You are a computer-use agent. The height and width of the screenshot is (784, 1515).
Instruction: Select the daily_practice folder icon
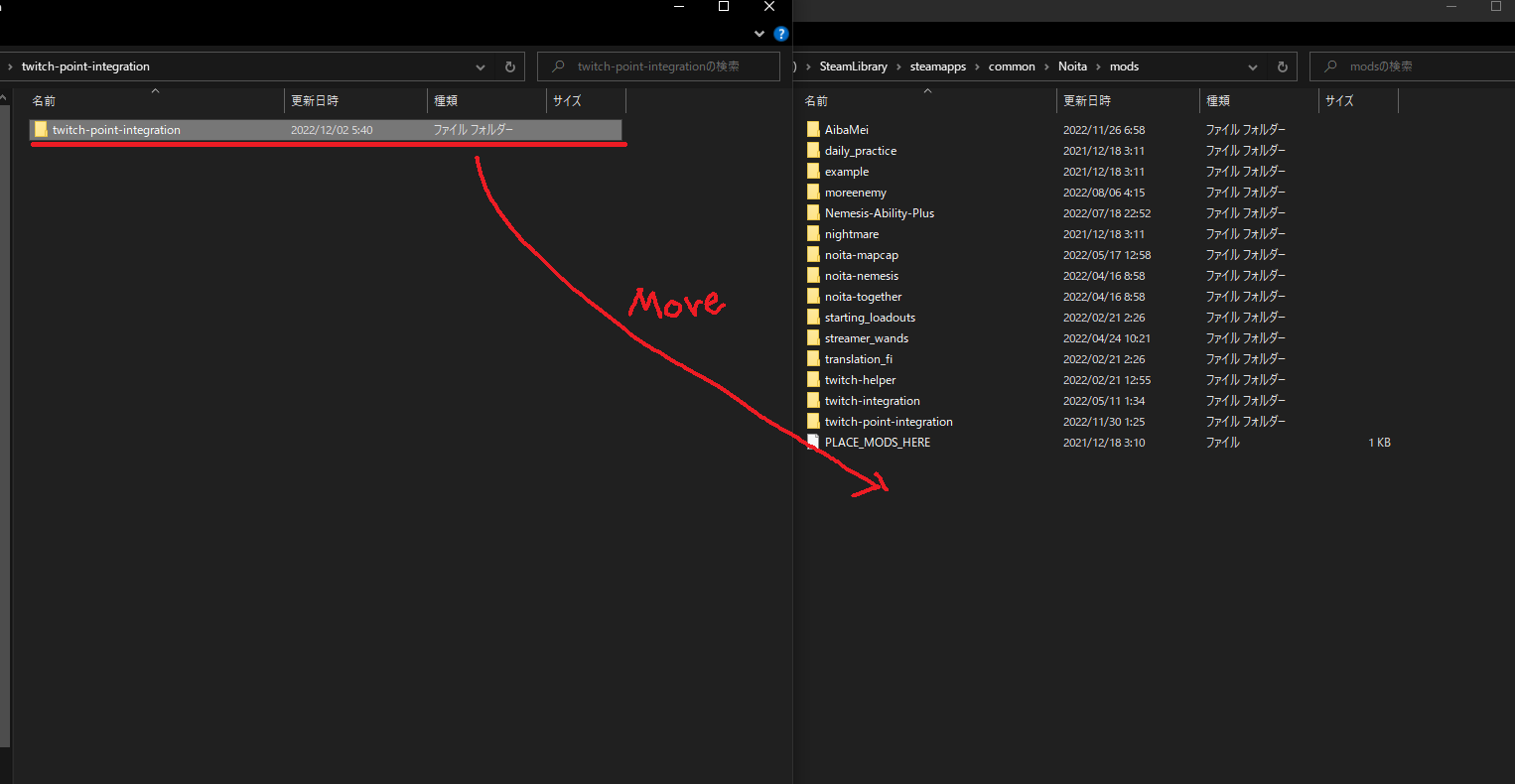tap(813, 150)
